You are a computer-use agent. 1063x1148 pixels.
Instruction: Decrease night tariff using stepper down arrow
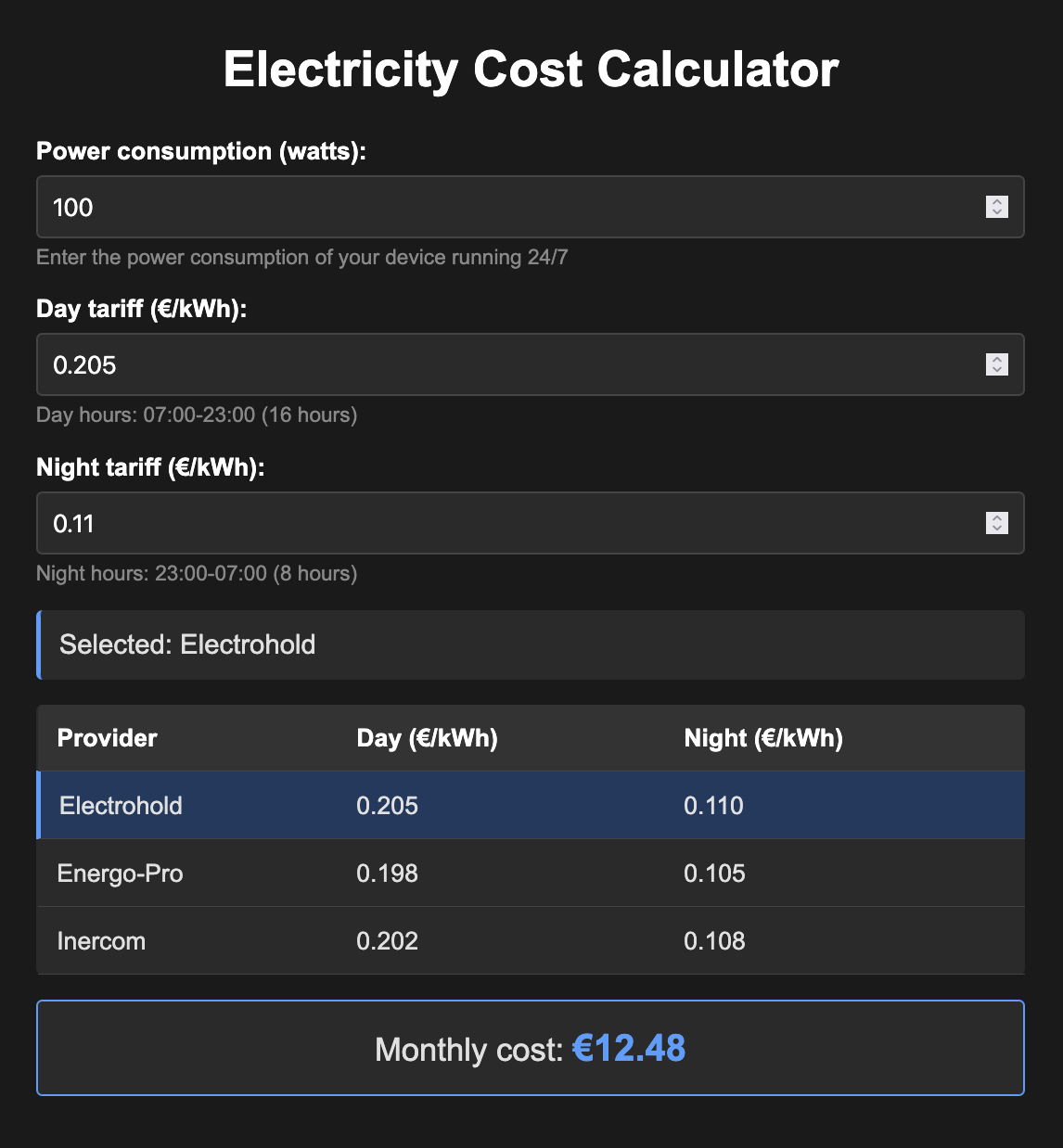pyautogui.click(x=997, y=529)
